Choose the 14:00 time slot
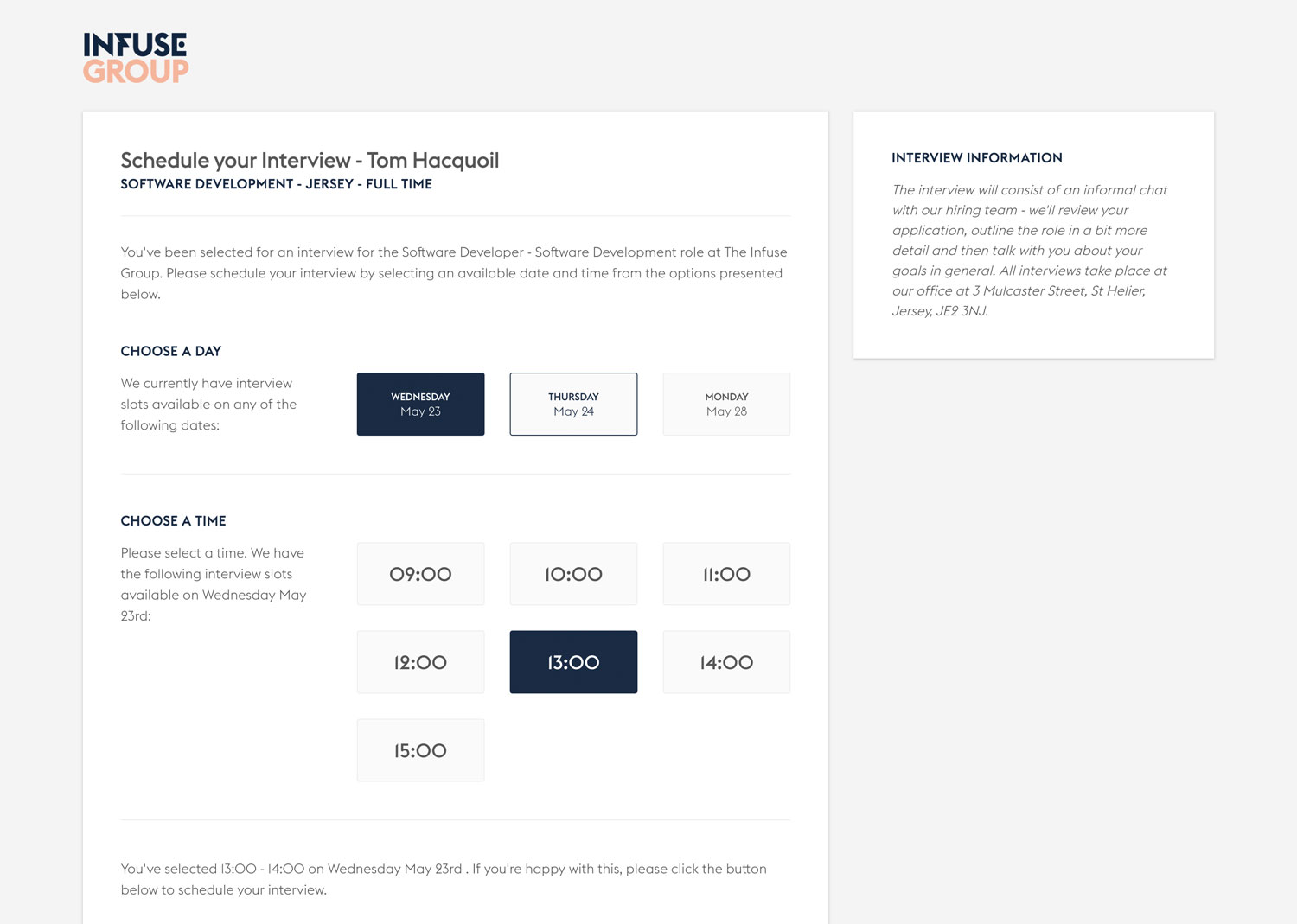The width and height of the screenshot is (1297, 924). (x=726, y=662)
